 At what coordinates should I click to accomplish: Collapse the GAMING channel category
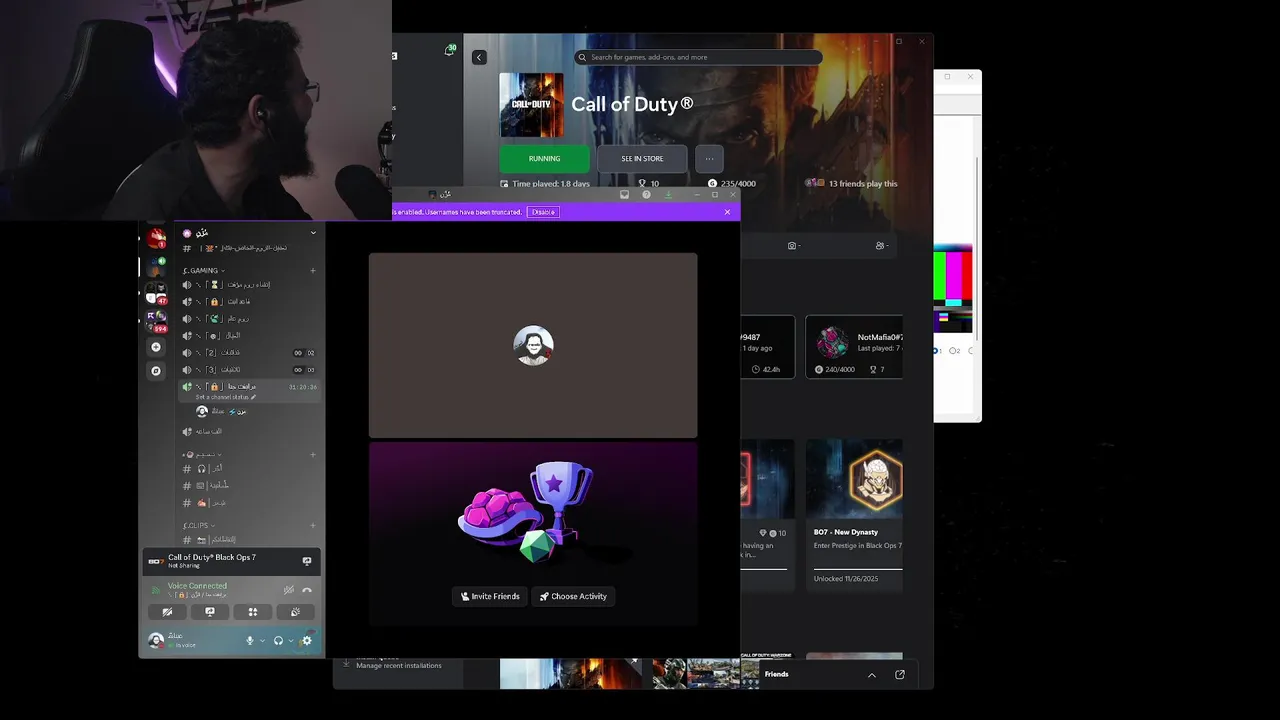point(204,271)
